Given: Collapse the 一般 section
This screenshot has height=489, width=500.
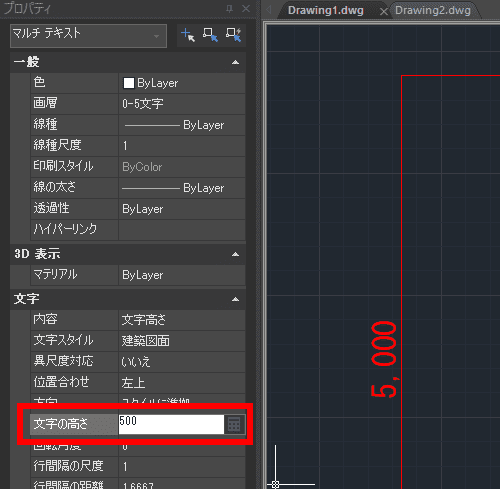Looking at the screenshot, I should (x=235, y=62).
